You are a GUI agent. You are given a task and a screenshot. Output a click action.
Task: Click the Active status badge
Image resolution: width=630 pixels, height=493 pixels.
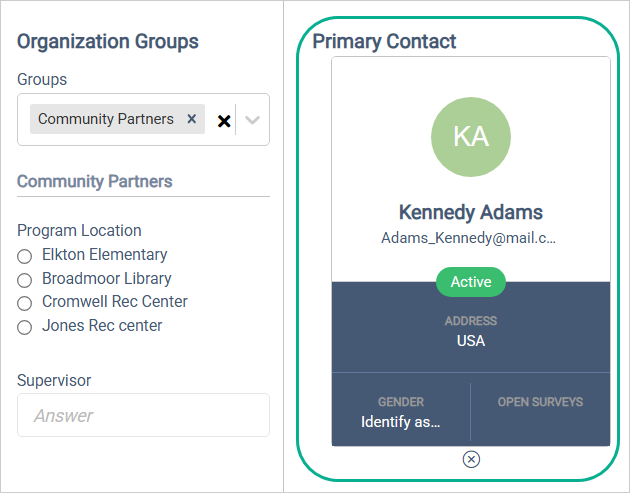pyautogui.click(x=471, y=282)
